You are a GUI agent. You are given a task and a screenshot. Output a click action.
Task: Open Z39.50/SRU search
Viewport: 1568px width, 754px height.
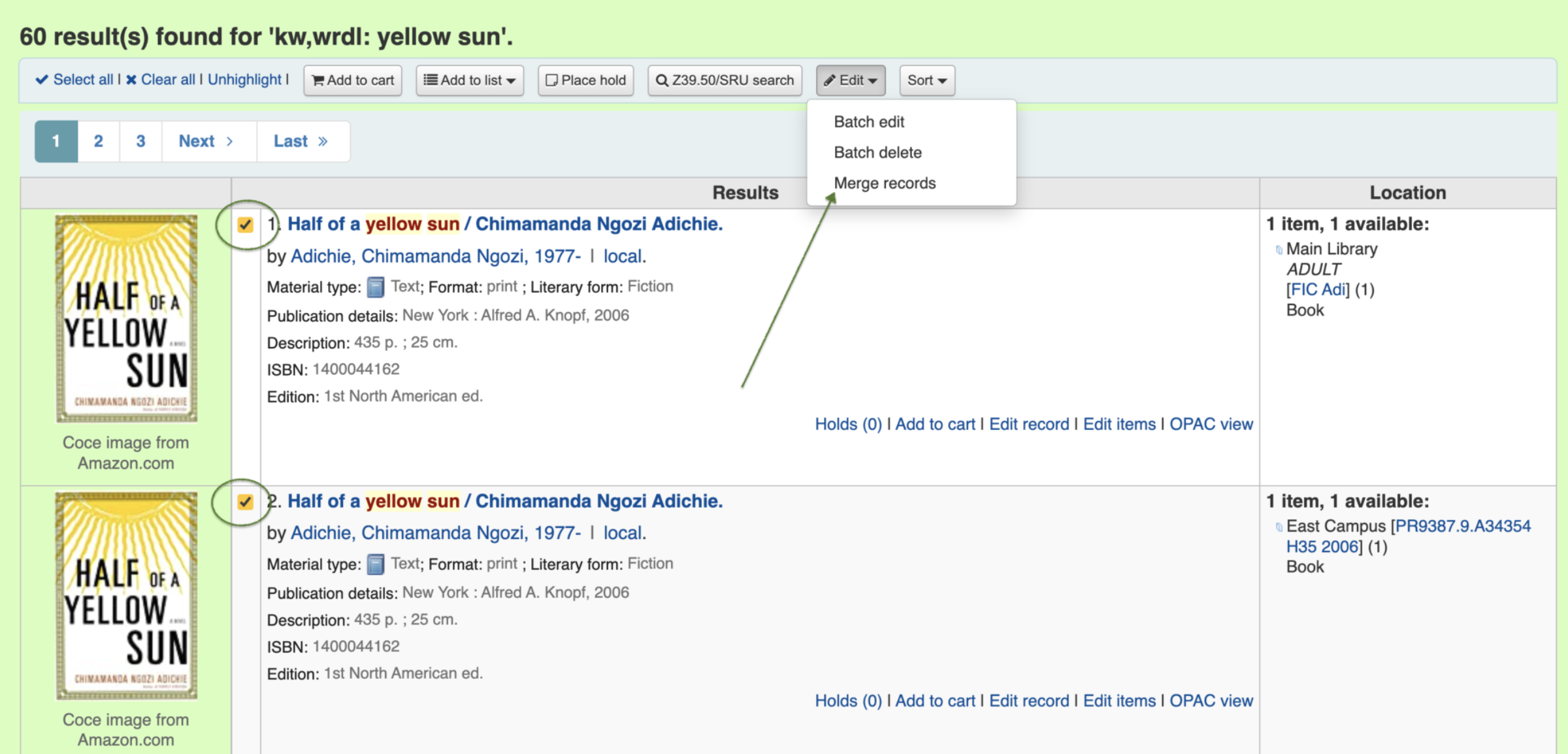coord(725,80)
